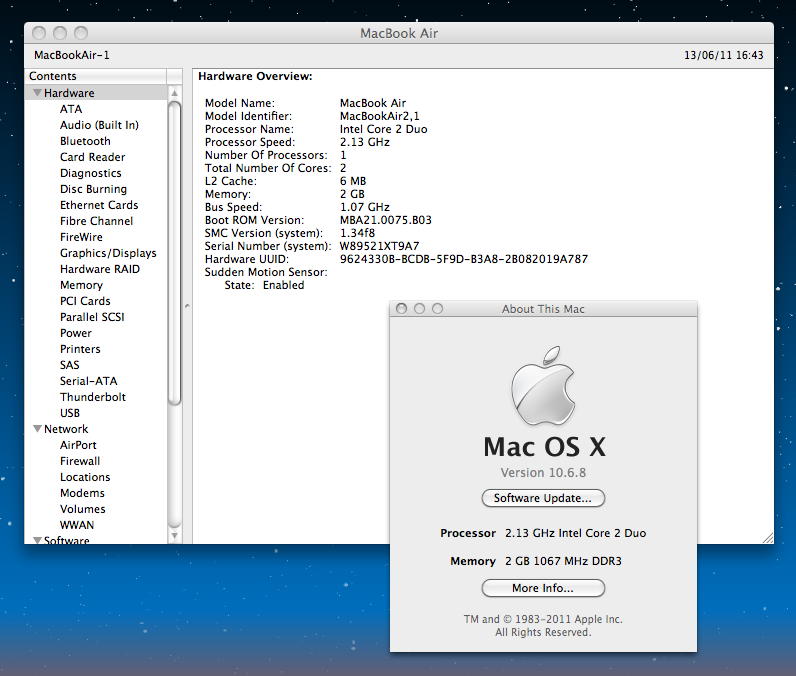Choose USB from the hardware list
This screenshot has height=676, width=796.
tap(70, 413)
